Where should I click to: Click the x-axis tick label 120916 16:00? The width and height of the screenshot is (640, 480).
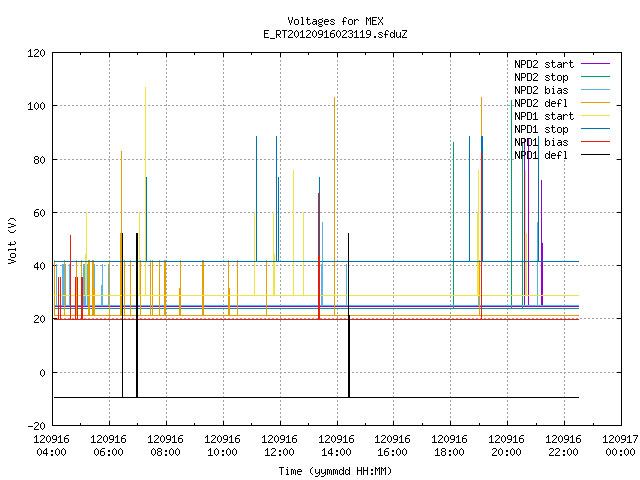click(x=392, y=446)
